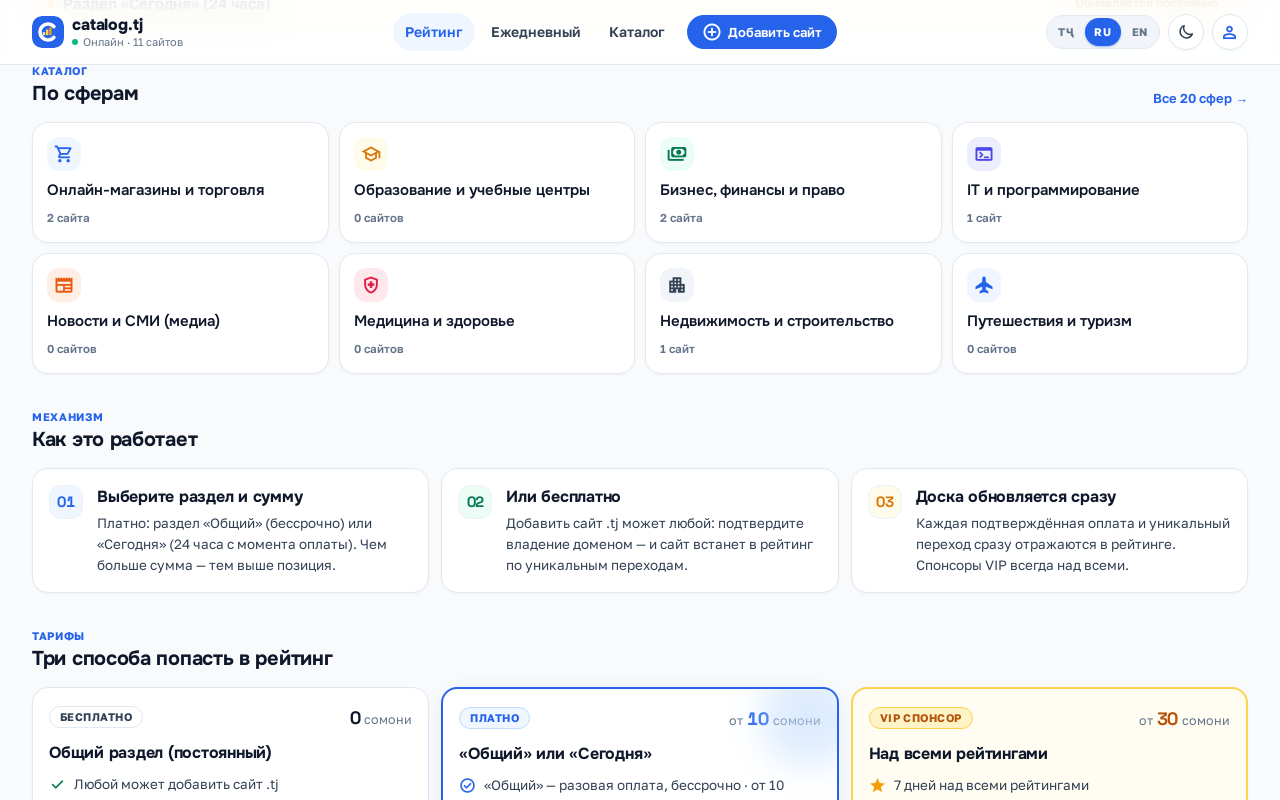Click Над всеми рейтингами tariff title
Image resolution: width=1280 pixels, height=800 pixels.
[958, 753]
